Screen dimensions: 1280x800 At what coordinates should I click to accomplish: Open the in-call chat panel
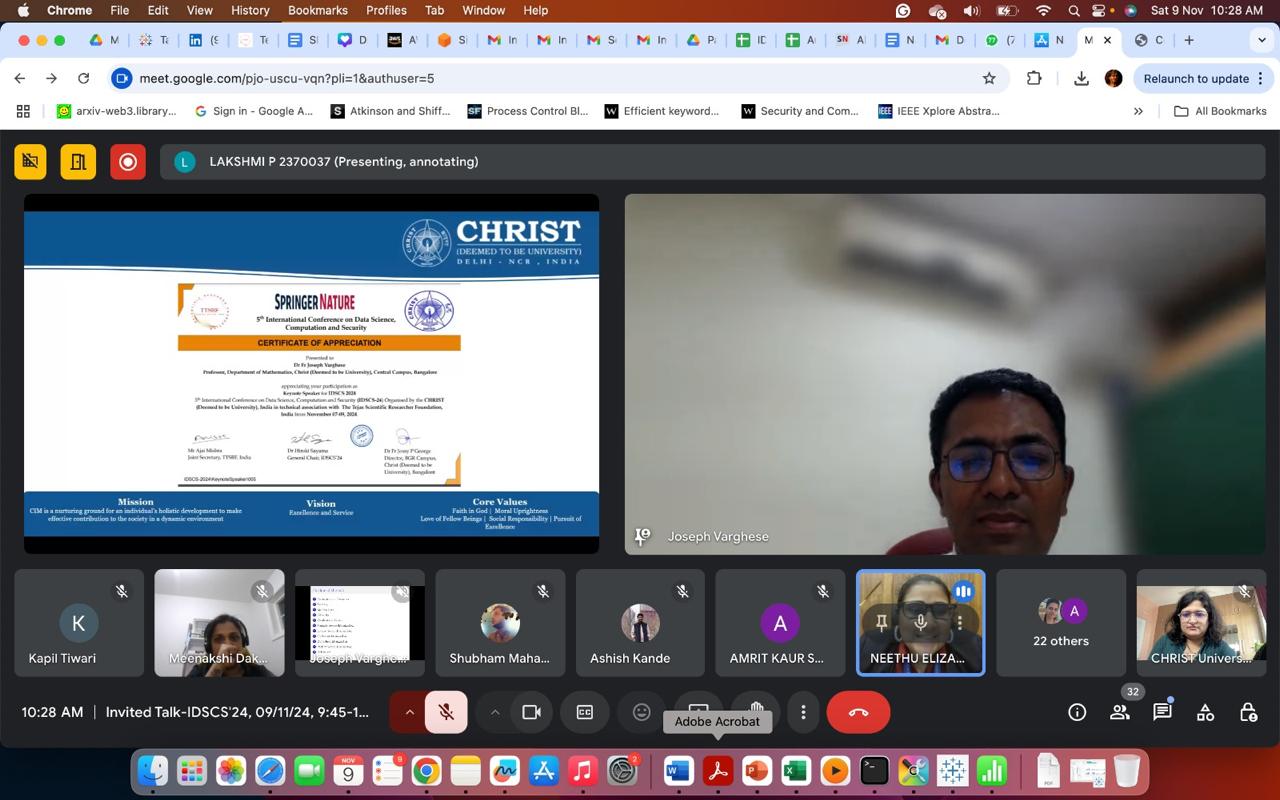(1162, 712)
